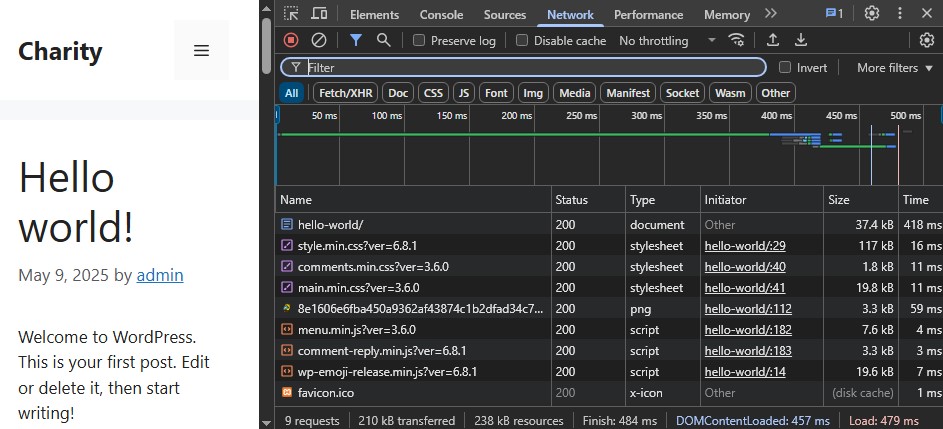The image size is (943, 429).
Task: Enable the Preserve log checkbox
Action: pyautogui.click(x=419, y=41)
